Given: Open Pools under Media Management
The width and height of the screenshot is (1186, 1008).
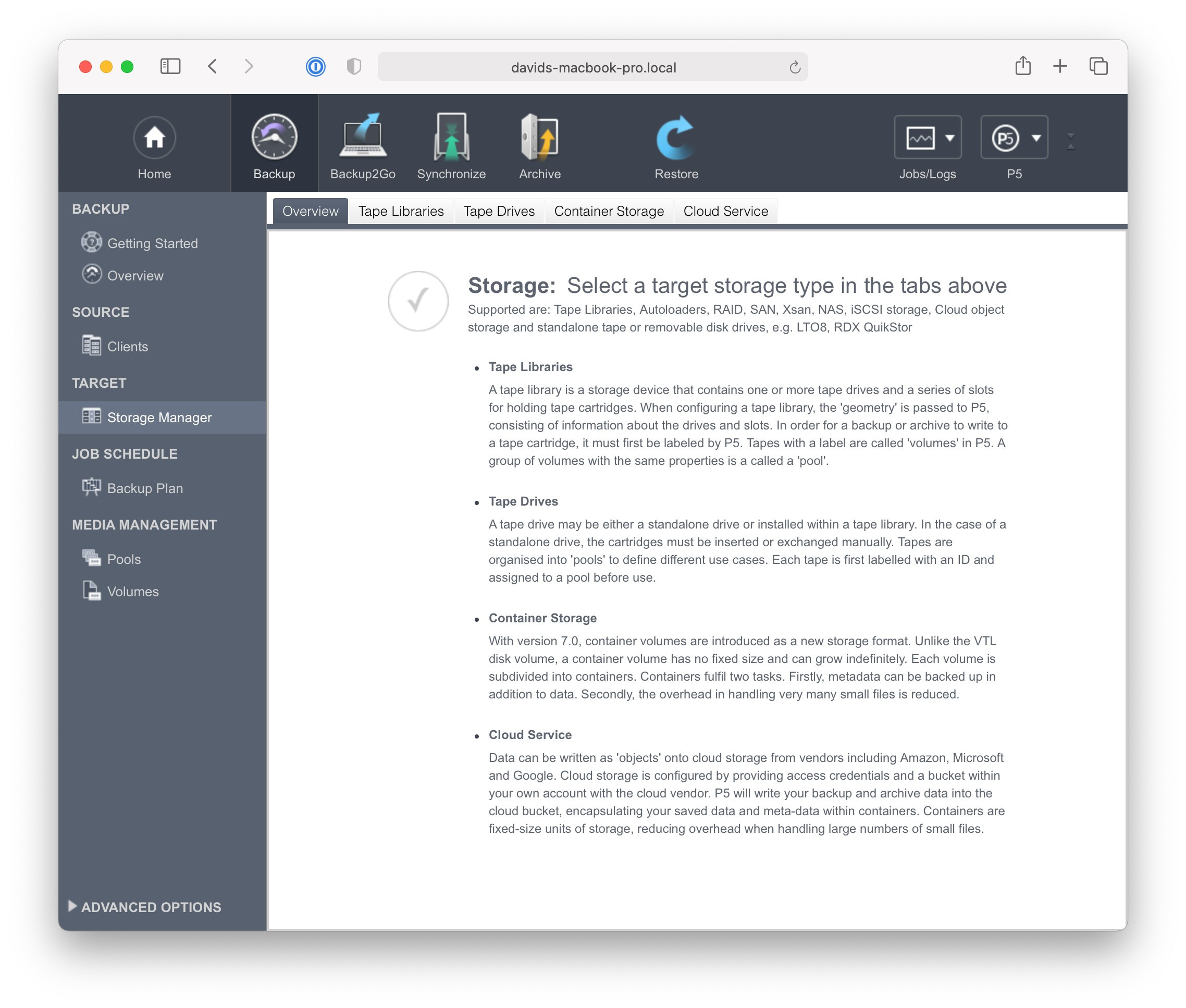Looking at the screenshot, I should (123, 559).
